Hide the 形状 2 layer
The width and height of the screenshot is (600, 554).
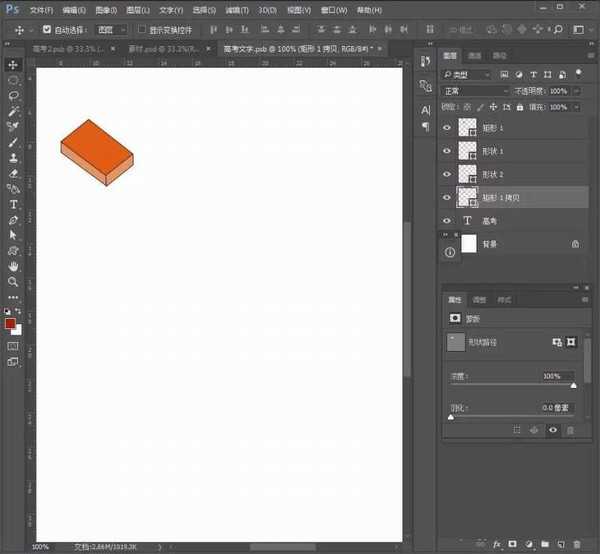pos(447,174)
